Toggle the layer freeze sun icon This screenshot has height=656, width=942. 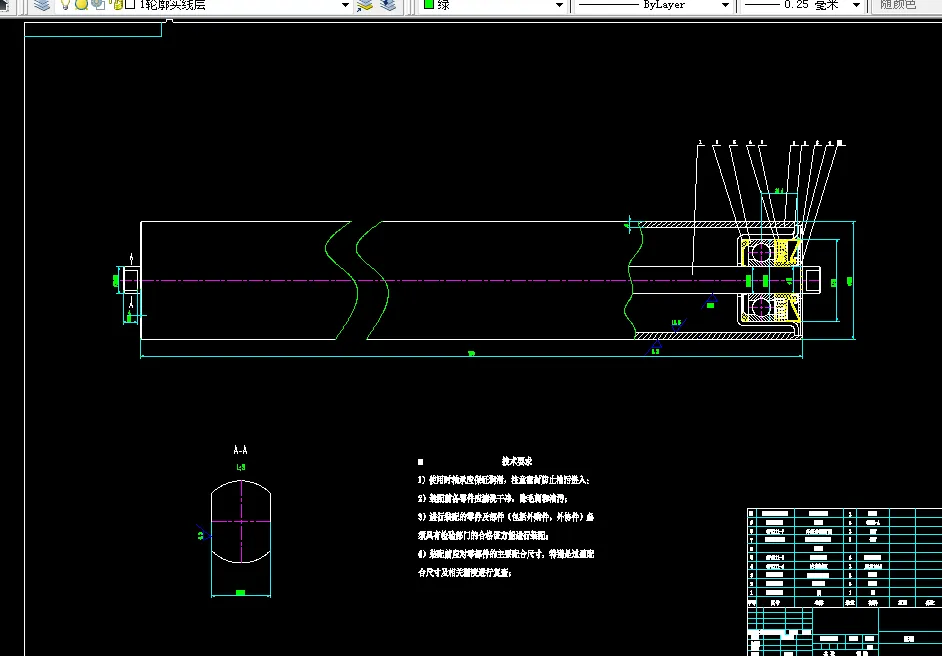(81, 5)
